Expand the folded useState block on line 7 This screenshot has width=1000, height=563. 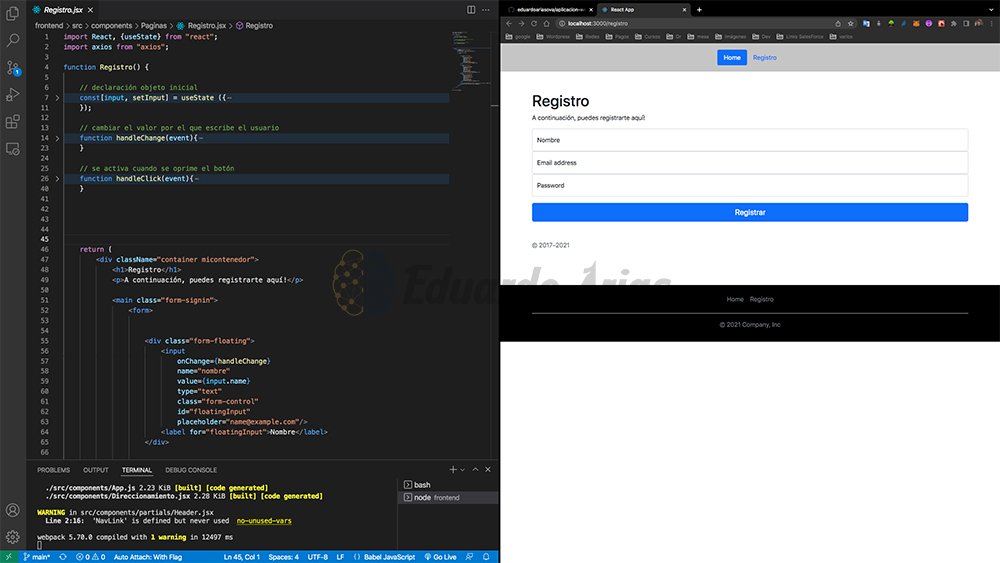pos(57,98)
